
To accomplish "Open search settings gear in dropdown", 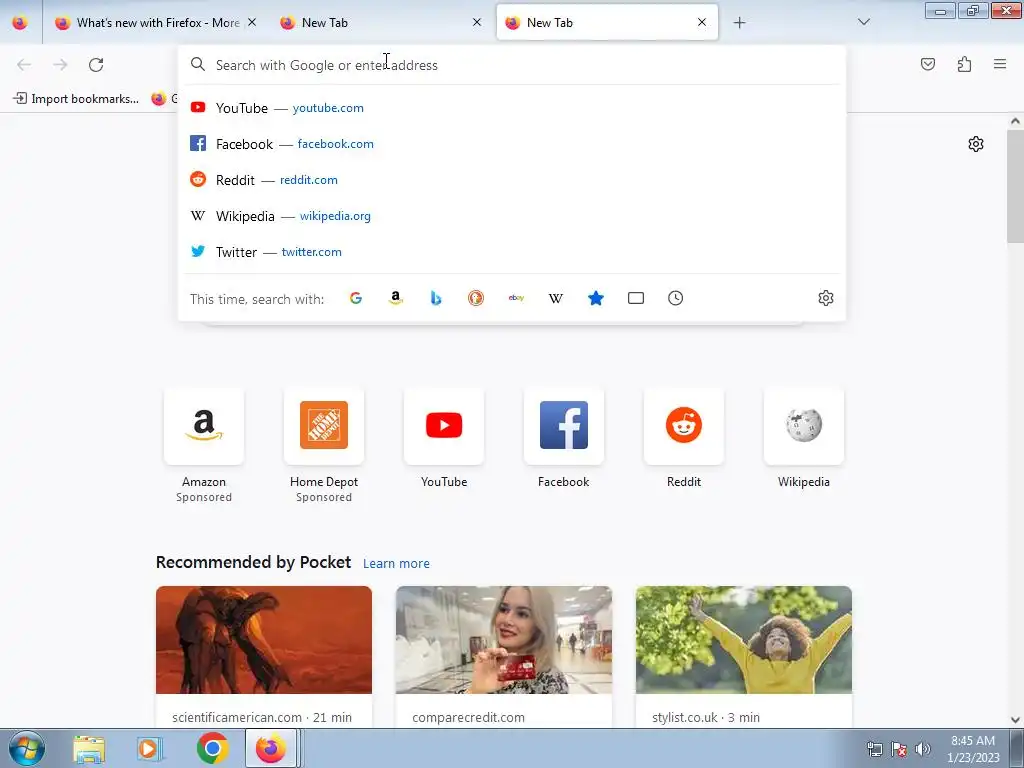I will point(825,298).
